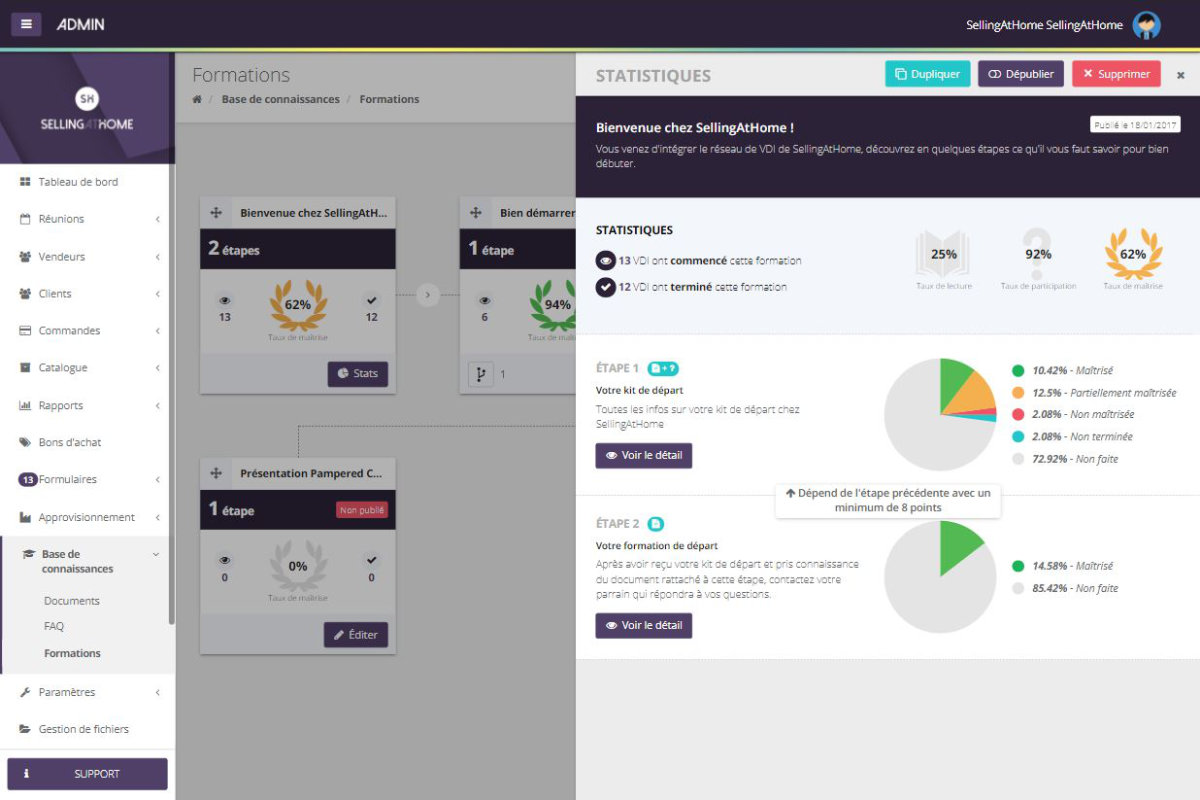Click the views eye icon on Bienvenue card
The width and height of the screenshot is (1200, 800).
tap(224, 300)
